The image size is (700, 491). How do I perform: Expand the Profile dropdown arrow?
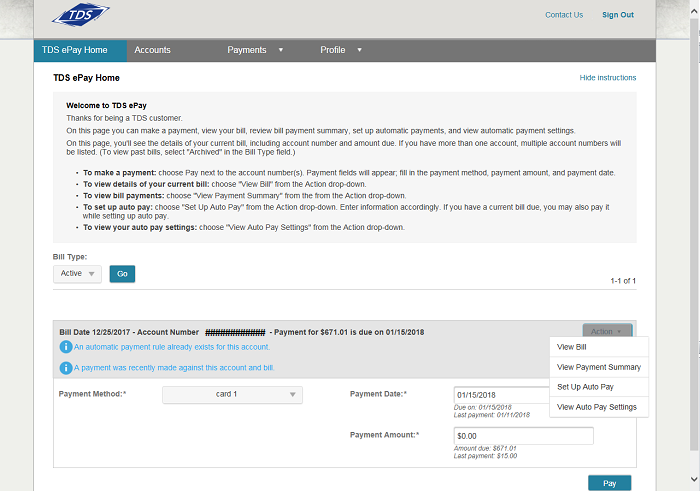coord(359,50)
